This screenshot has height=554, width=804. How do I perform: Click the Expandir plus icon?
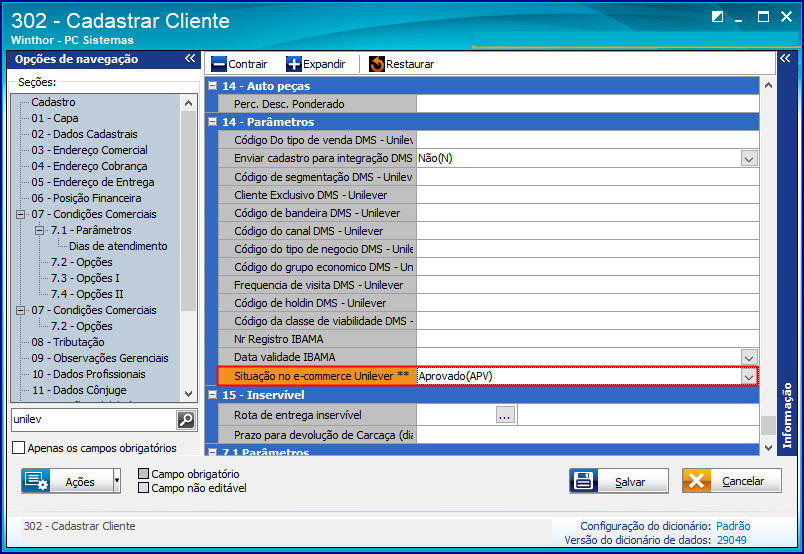coord(294,64)
